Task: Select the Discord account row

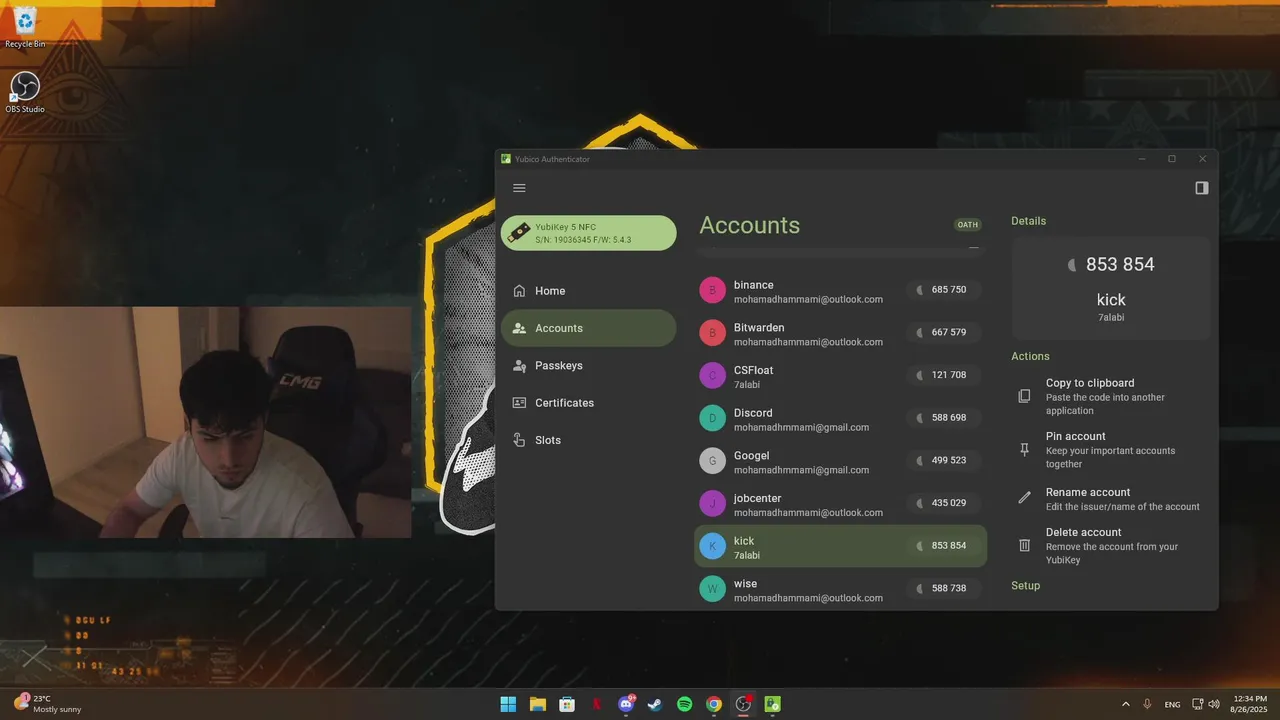Action: coord(840,419)
